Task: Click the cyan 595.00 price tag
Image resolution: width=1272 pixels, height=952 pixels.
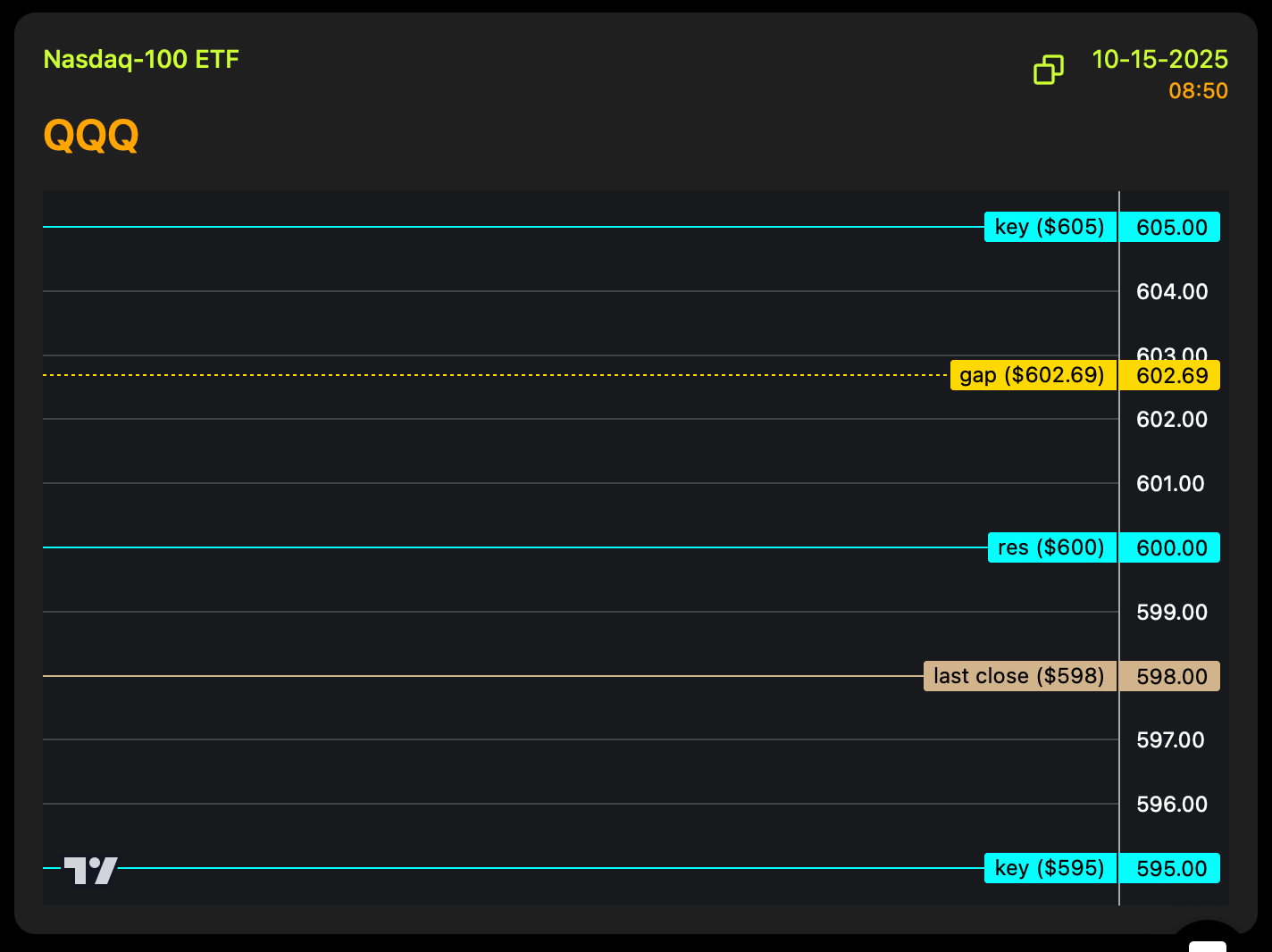Action: (1171, 869)
